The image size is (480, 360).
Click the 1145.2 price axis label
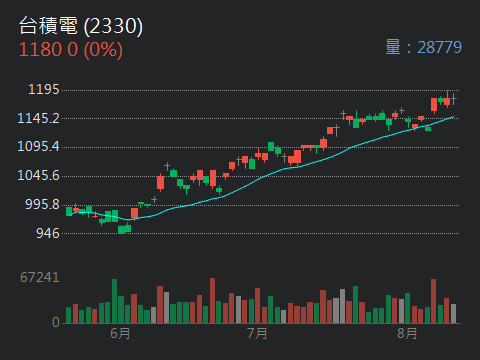click(38, 118)
